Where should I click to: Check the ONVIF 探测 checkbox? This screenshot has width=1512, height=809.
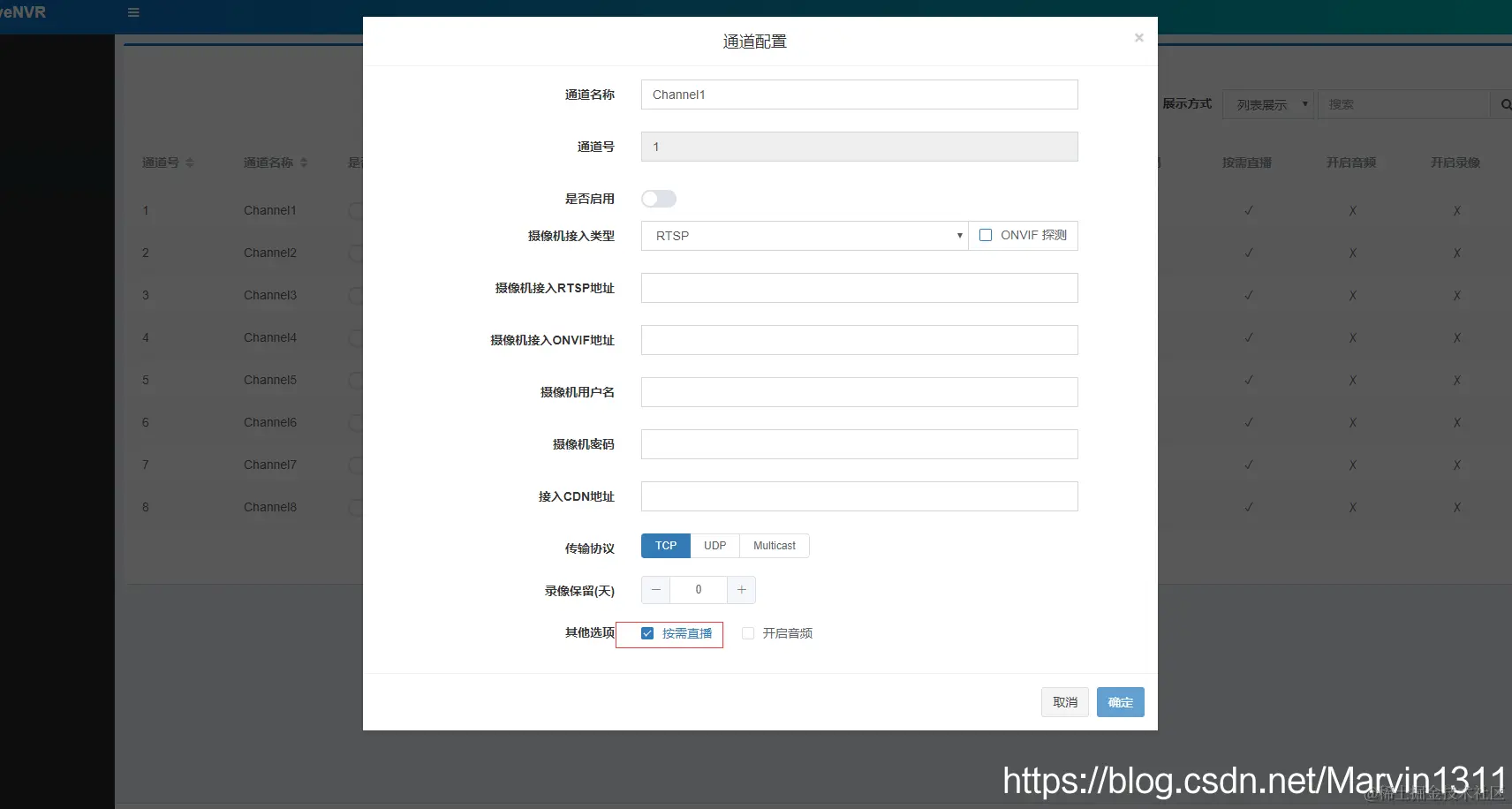pyautogui.click(x=986, y=235)
